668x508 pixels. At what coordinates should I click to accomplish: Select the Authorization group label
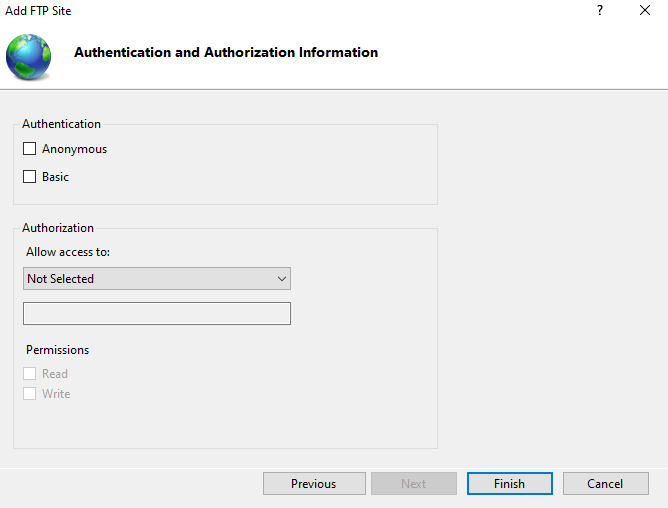click(58, 228)
